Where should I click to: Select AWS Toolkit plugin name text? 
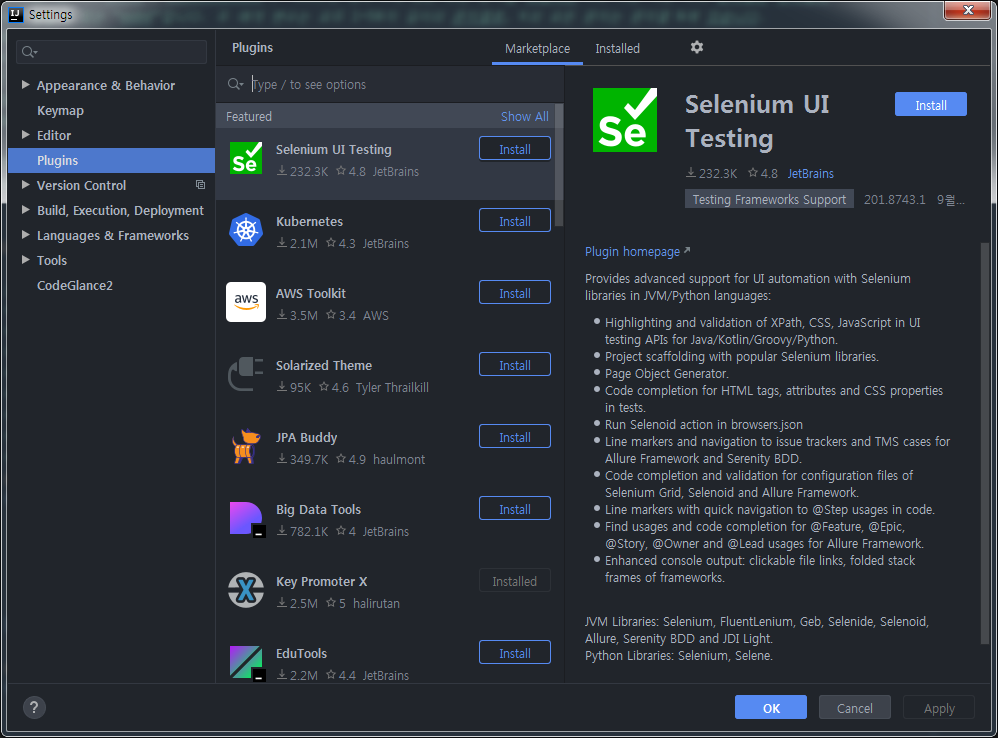311,293
